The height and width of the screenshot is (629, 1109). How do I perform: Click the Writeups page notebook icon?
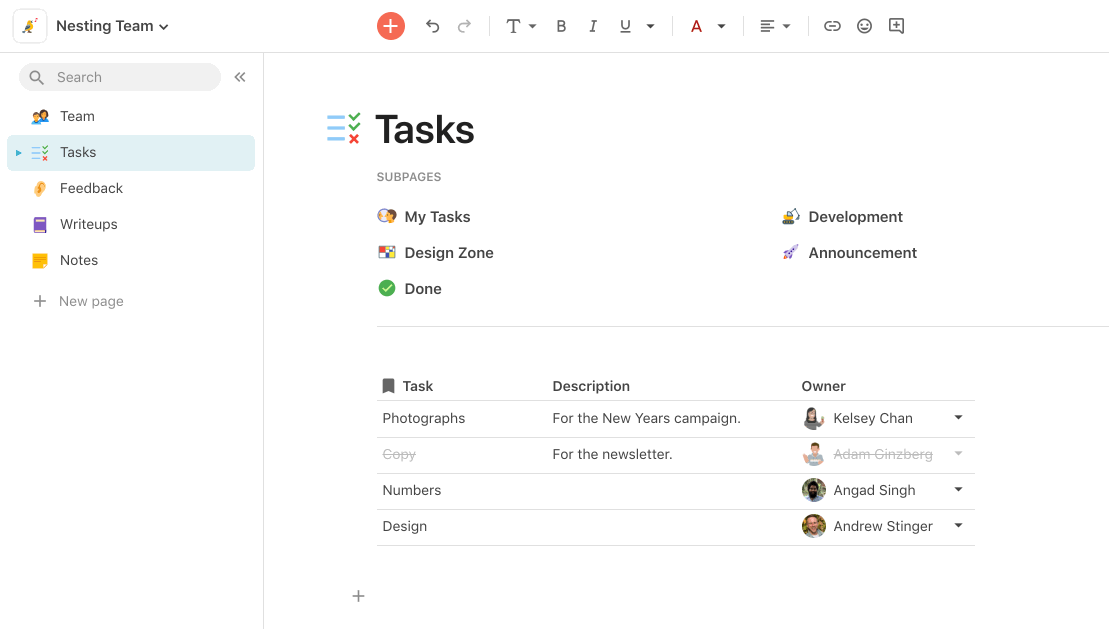pos(40,224)
